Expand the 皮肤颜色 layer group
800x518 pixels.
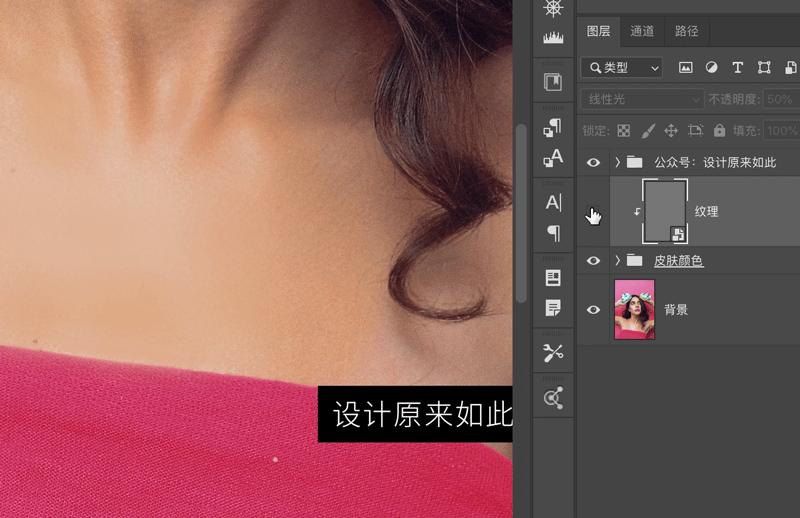[x=618, y=261]
